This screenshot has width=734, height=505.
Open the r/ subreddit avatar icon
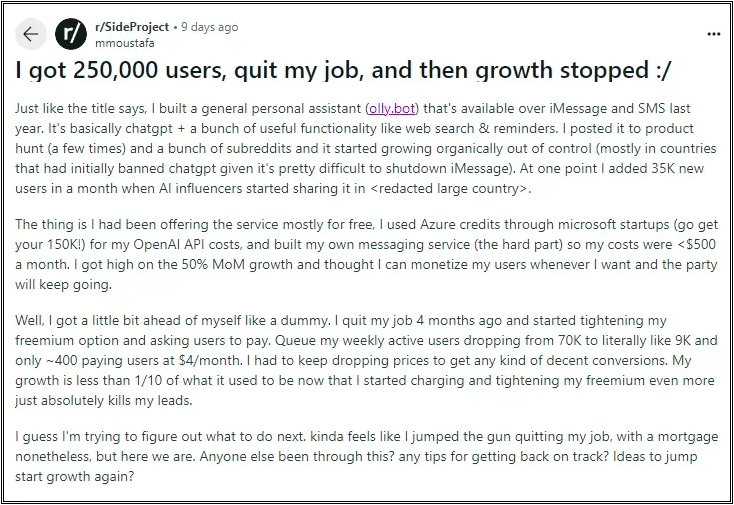point(71,34)
